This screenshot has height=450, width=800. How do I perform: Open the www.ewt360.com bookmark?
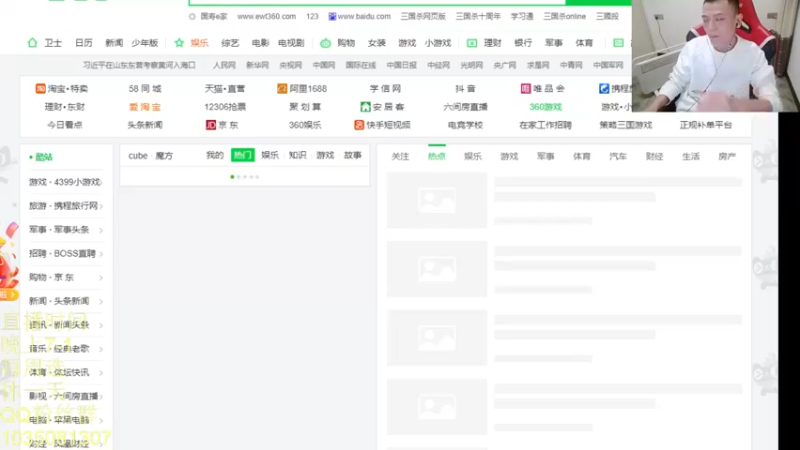pos(266,16)
